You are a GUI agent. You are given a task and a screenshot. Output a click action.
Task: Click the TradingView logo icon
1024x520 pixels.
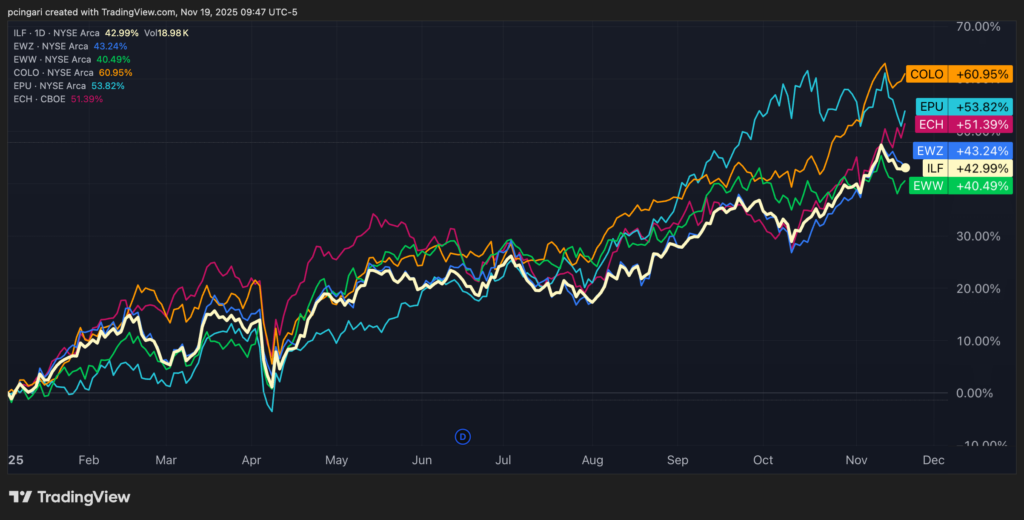click(20, 497)
